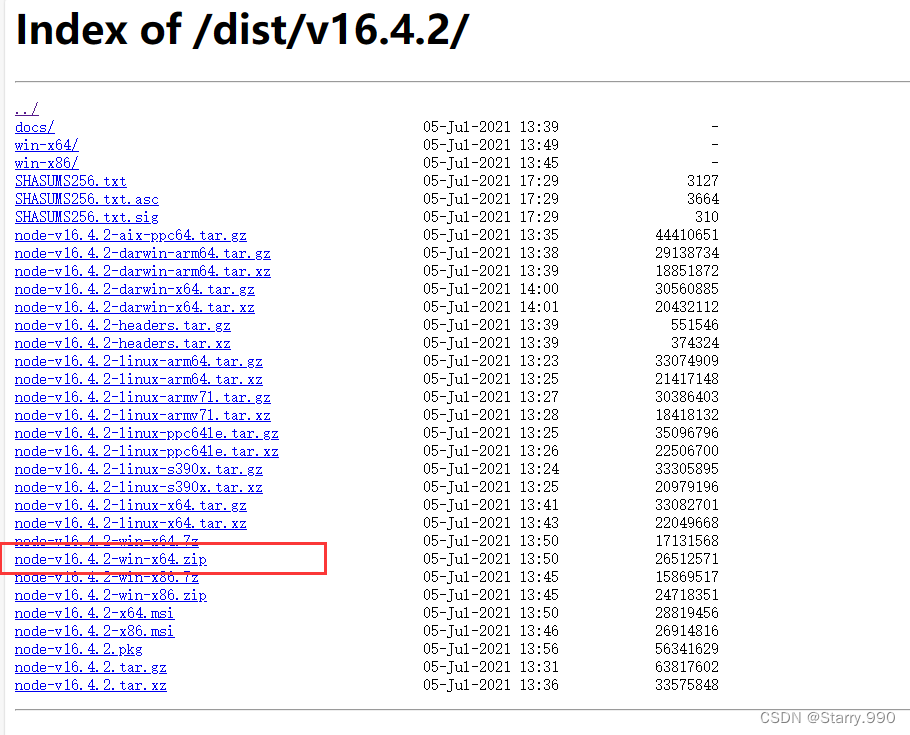Download node-v16.4.2-darwin-arm64.tar.gz
Image resolution: width=910 pixels, height=735 pixels.
pyautogui.click(x=143, y=253)
